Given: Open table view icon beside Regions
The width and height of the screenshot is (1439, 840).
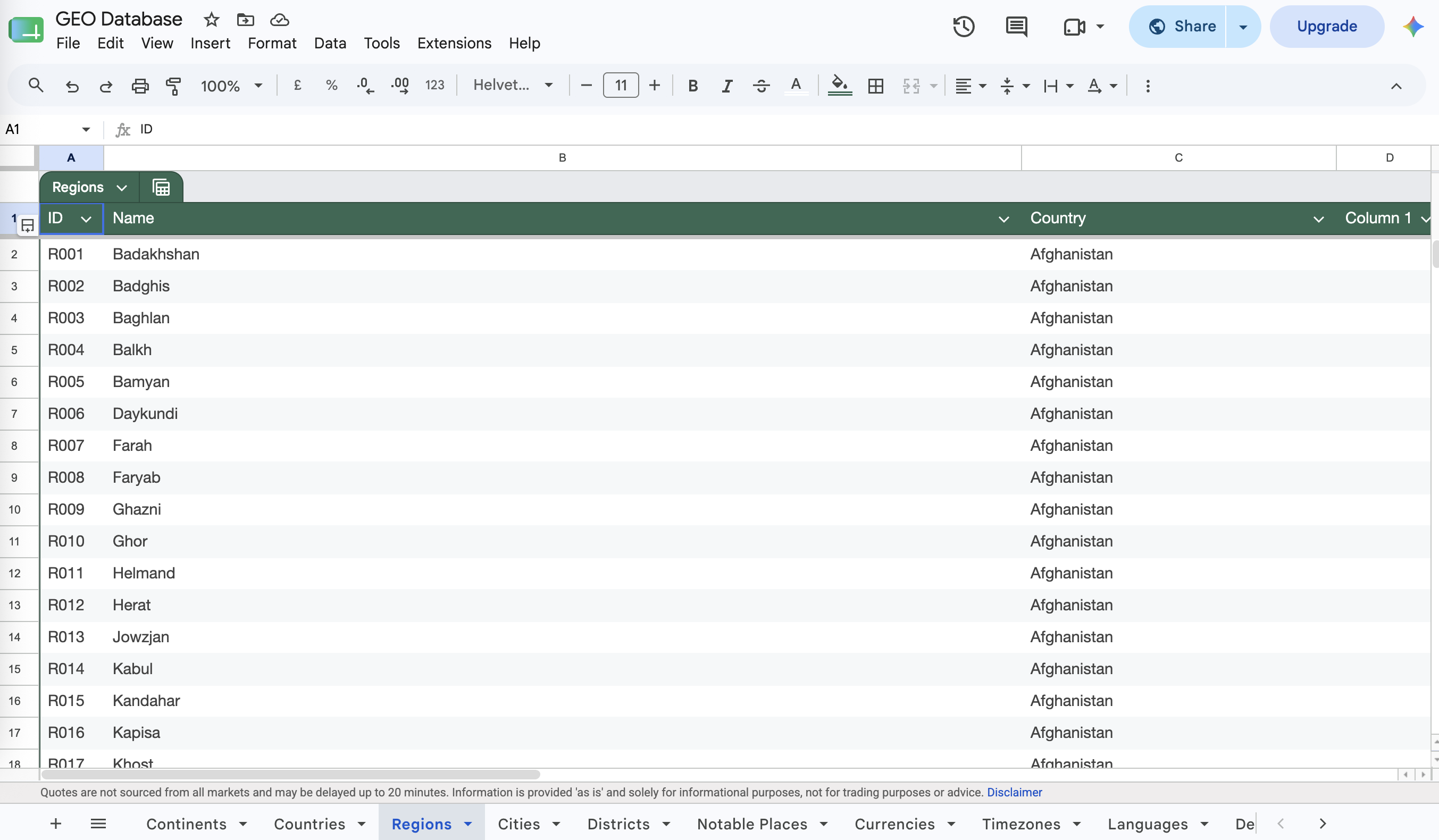Looking at the screenshot, I should tap(162, 187).
